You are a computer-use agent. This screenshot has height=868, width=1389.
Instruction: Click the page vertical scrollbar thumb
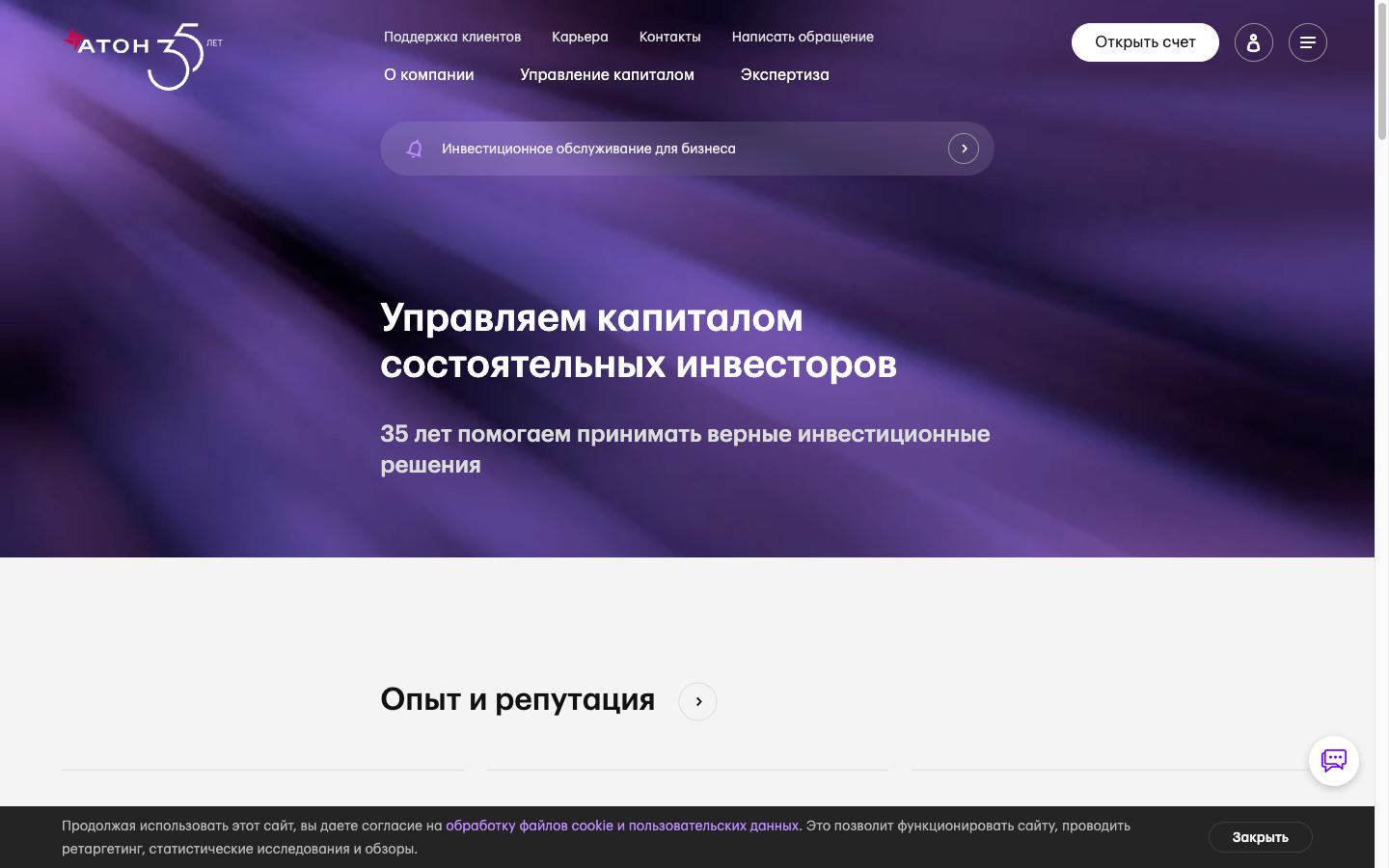point(1381,70)
